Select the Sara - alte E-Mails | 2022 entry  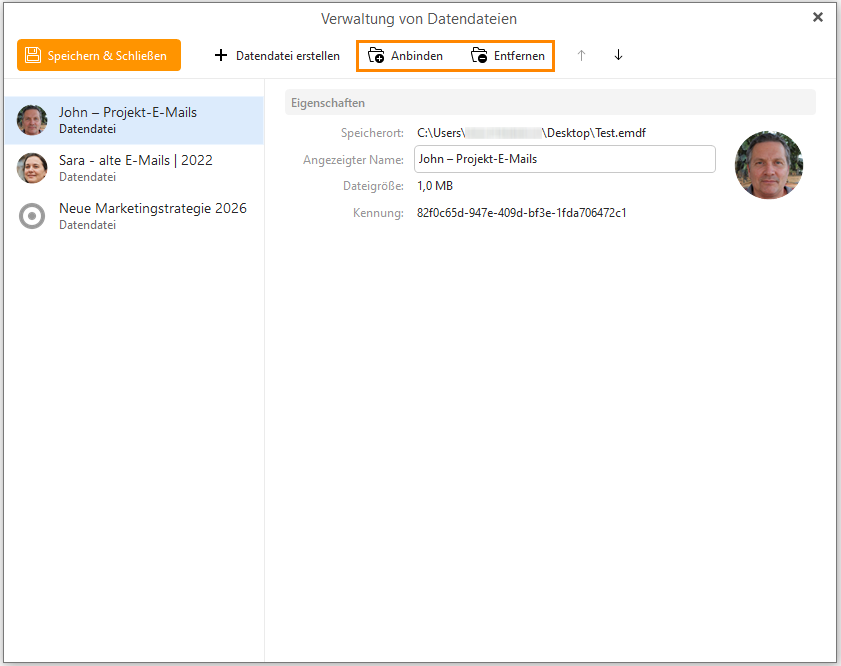point(135,161)
